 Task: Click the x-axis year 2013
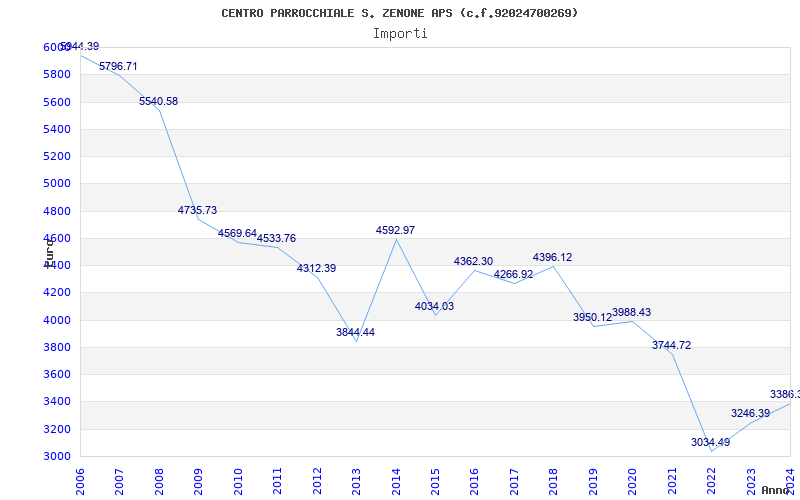356,482
